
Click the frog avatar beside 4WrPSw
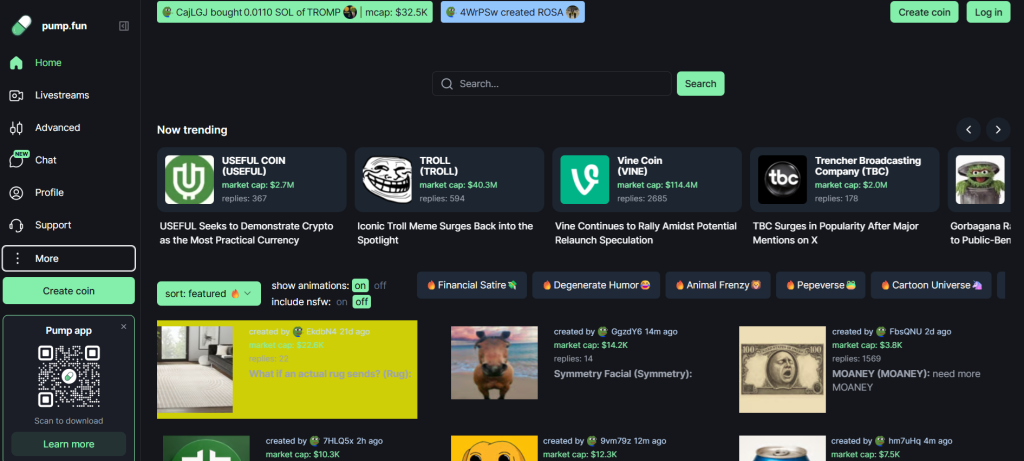pyautogui.click(x=451, y=12)
